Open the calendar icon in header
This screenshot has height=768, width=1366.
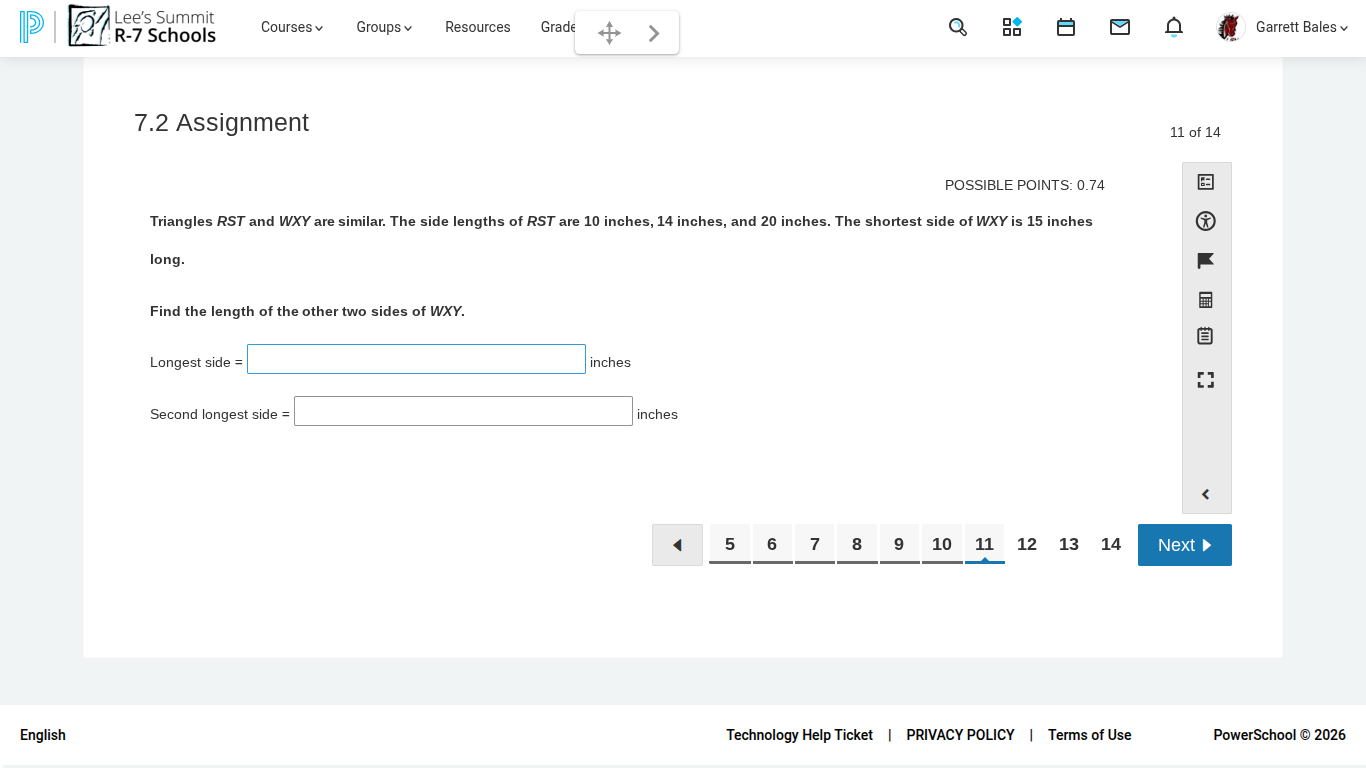pyautogui.click(x=1065, y=27)
